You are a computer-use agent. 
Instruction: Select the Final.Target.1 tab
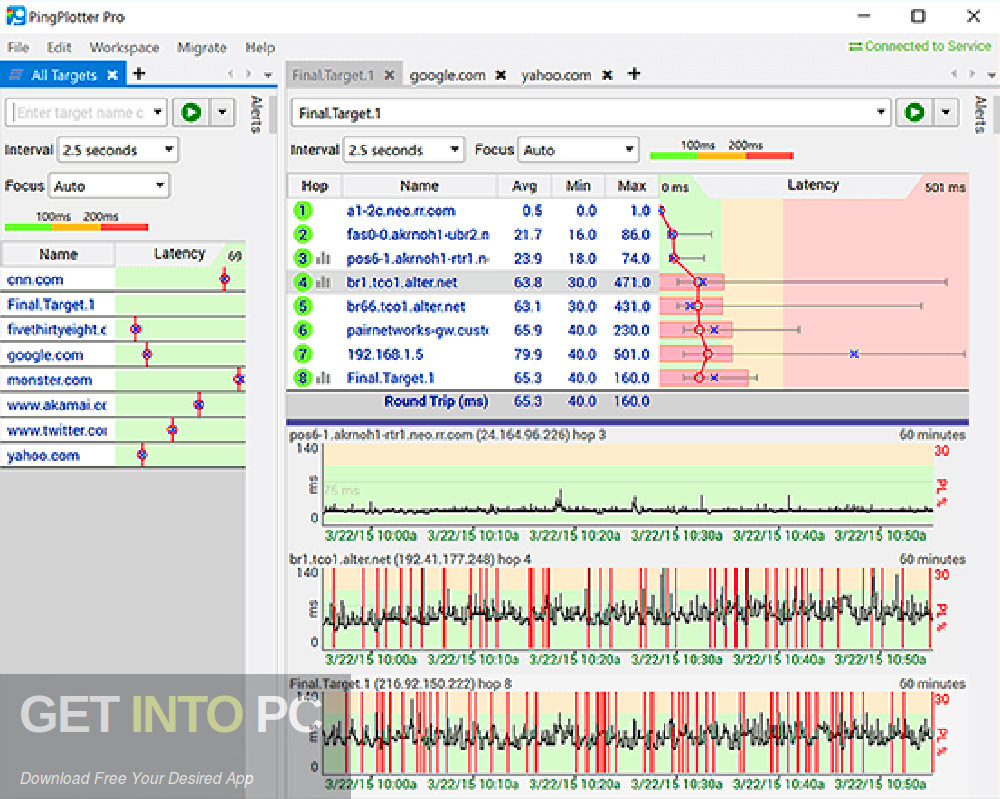point(333,75)
